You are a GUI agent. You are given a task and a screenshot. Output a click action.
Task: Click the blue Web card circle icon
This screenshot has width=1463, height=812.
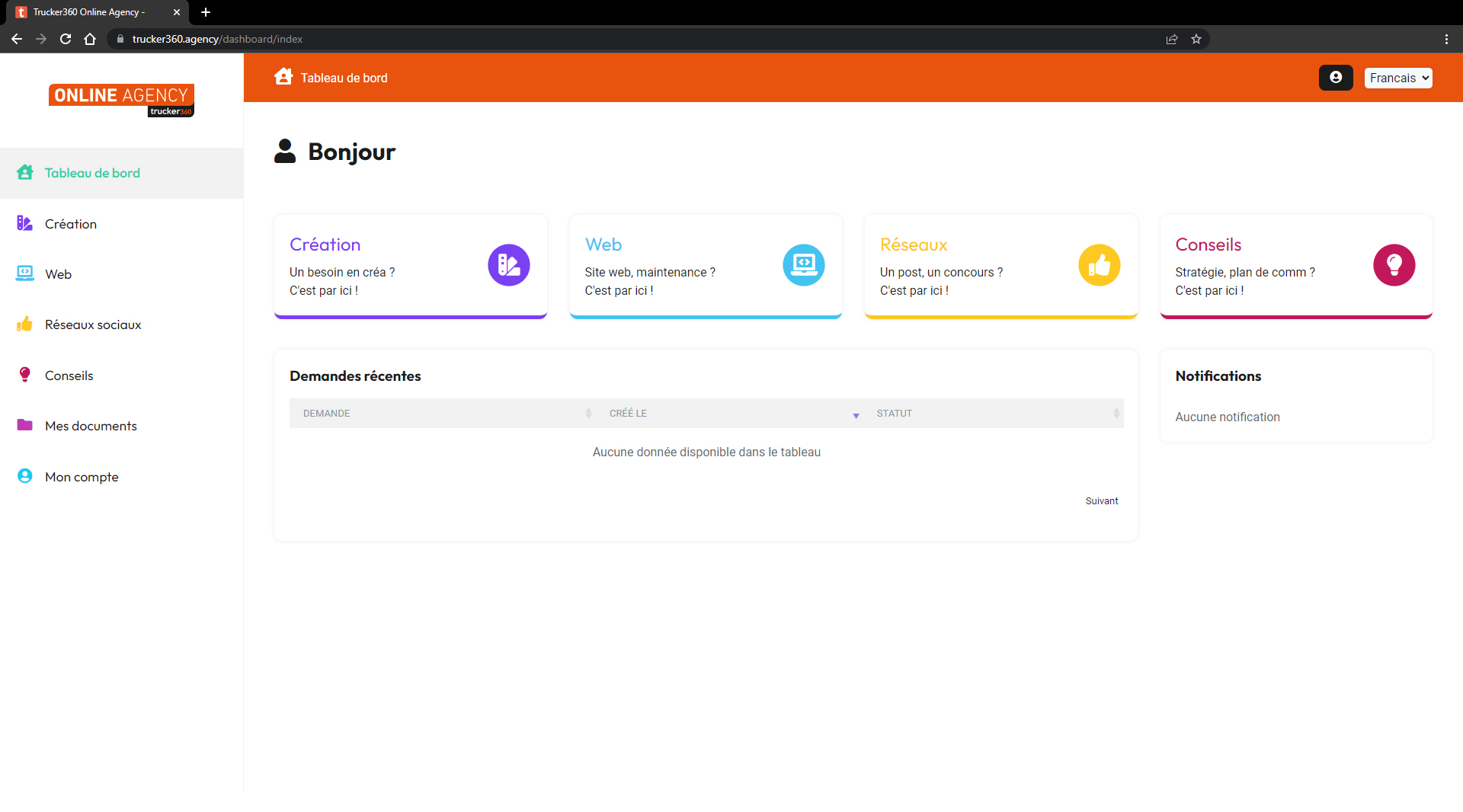tap(804, 265)
